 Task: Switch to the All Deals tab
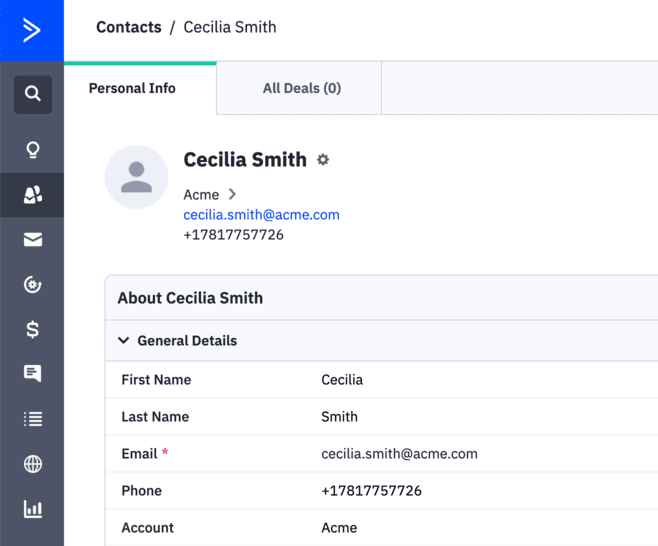(301, 88)
